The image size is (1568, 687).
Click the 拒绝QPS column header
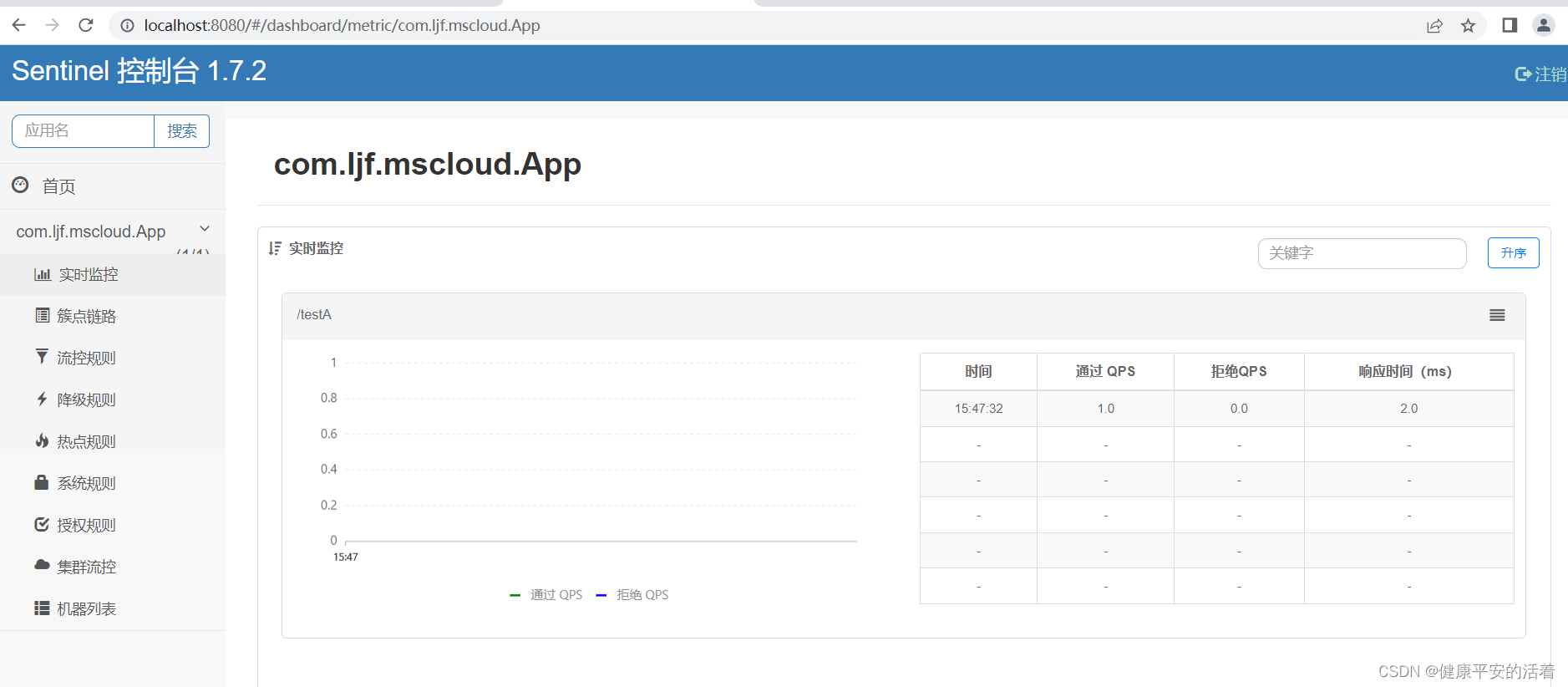pyautogui.click(x=1239, y=371)
